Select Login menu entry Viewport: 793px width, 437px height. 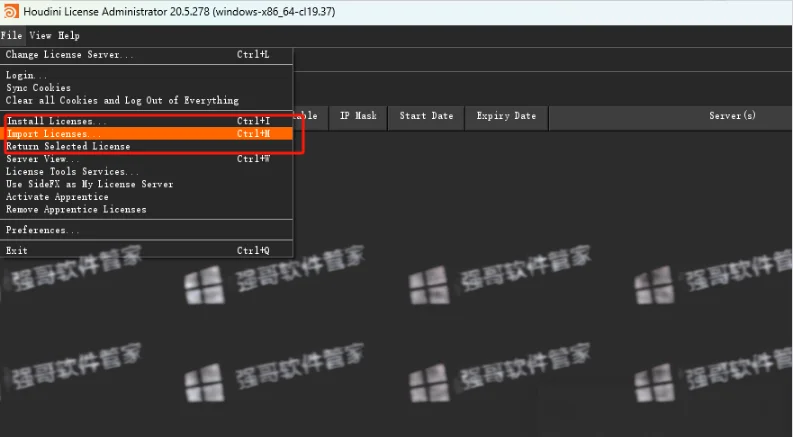(147, 75)
